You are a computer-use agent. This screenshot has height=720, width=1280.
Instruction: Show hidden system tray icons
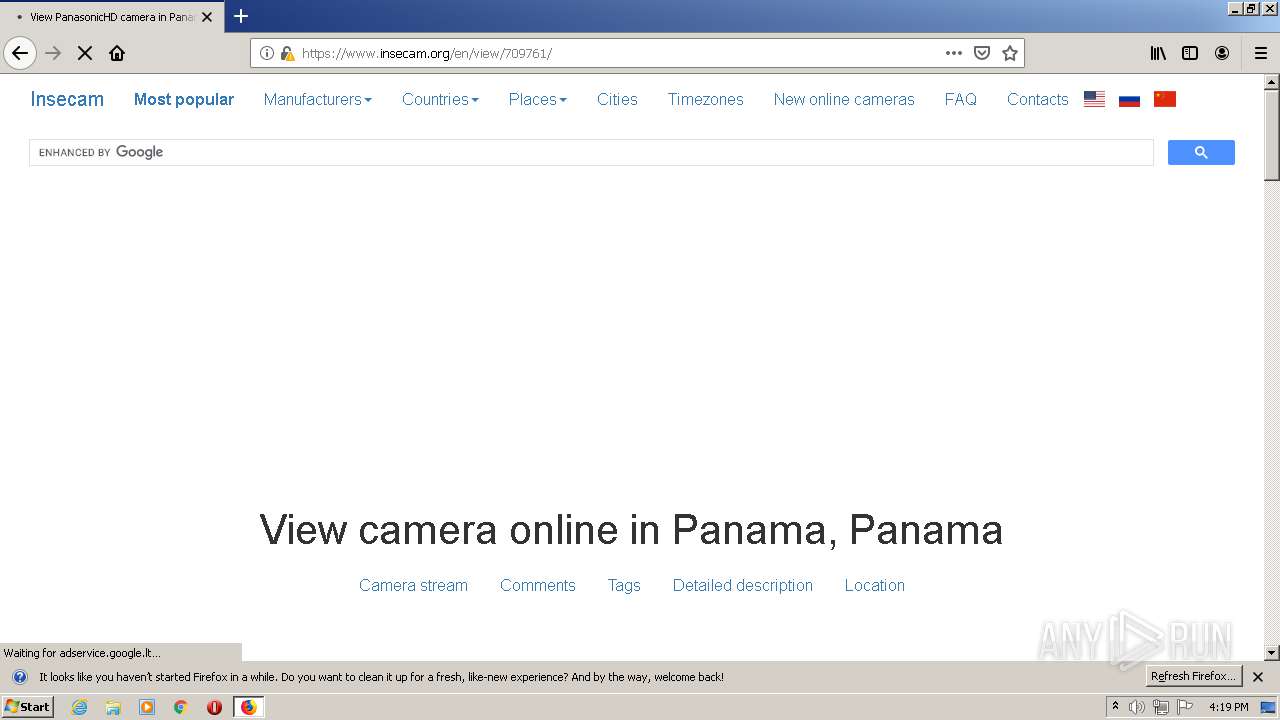[x=1115, y=707]
